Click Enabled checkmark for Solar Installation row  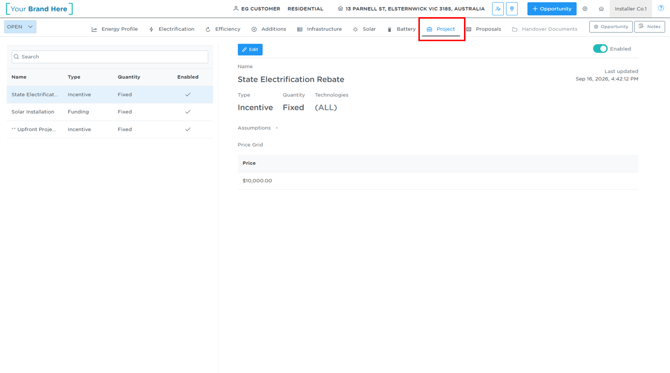(188, 112)
